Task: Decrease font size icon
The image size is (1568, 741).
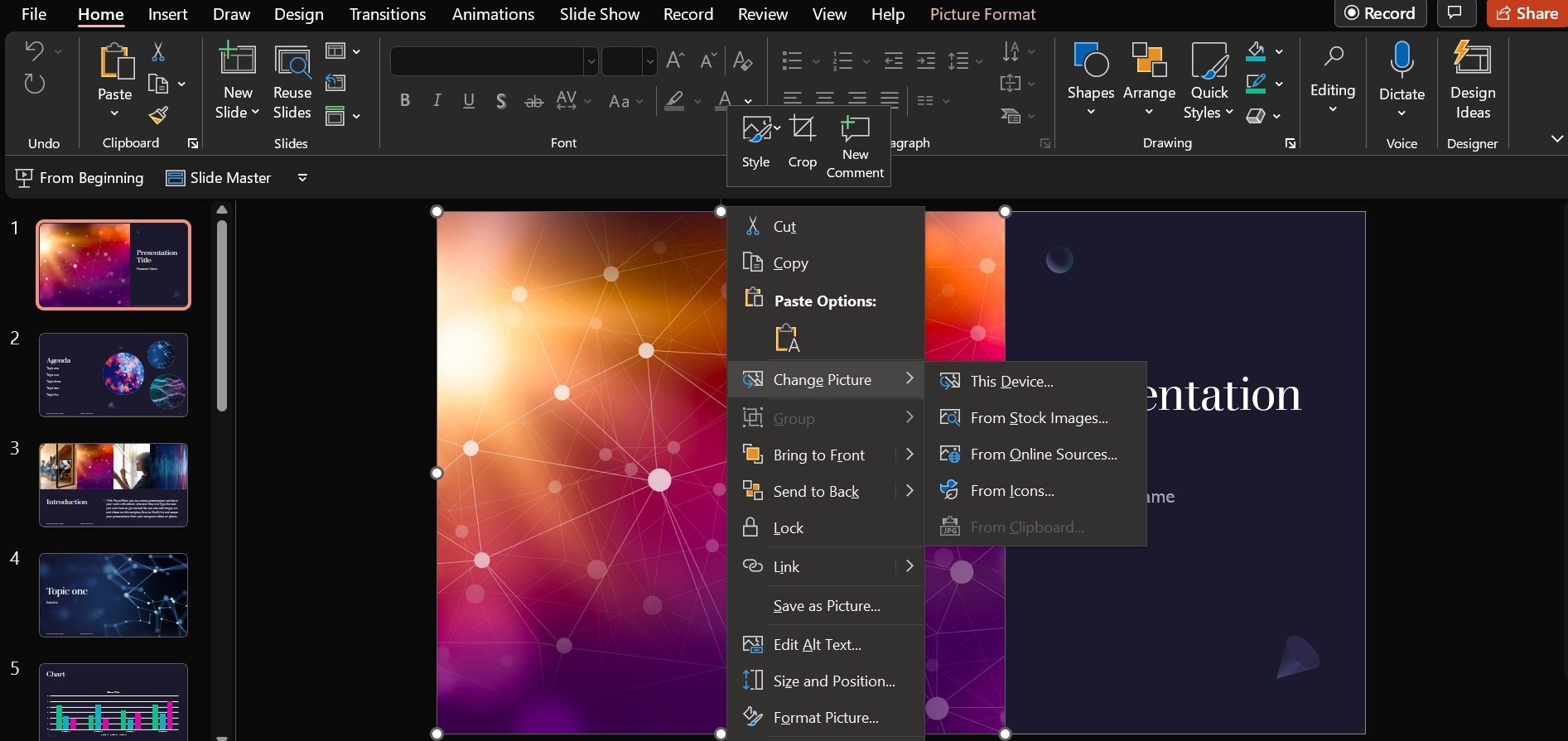Action: click(708, 60)
